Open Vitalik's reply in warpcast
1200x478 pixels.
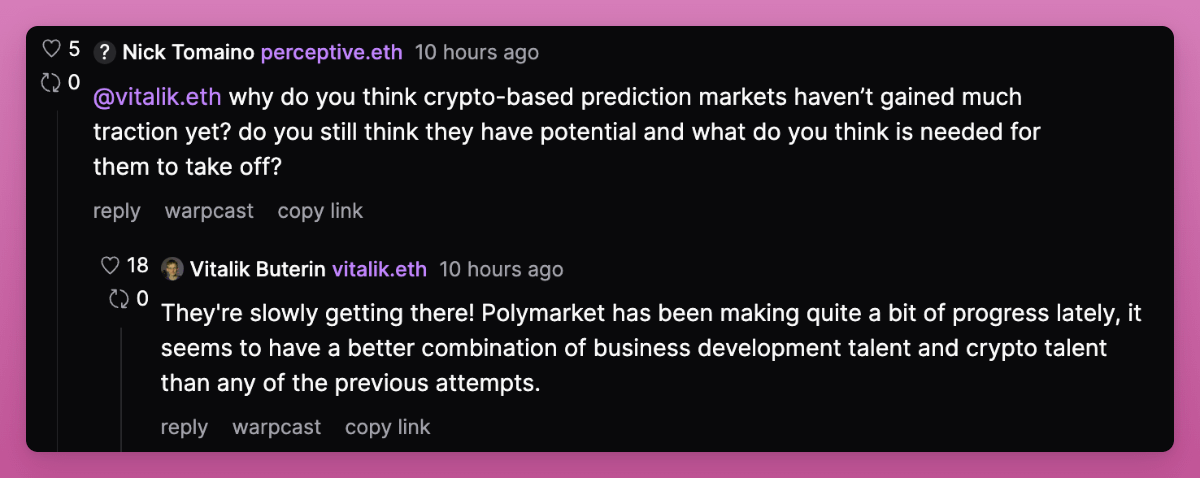pyautogui.click(x=277, y=427)
